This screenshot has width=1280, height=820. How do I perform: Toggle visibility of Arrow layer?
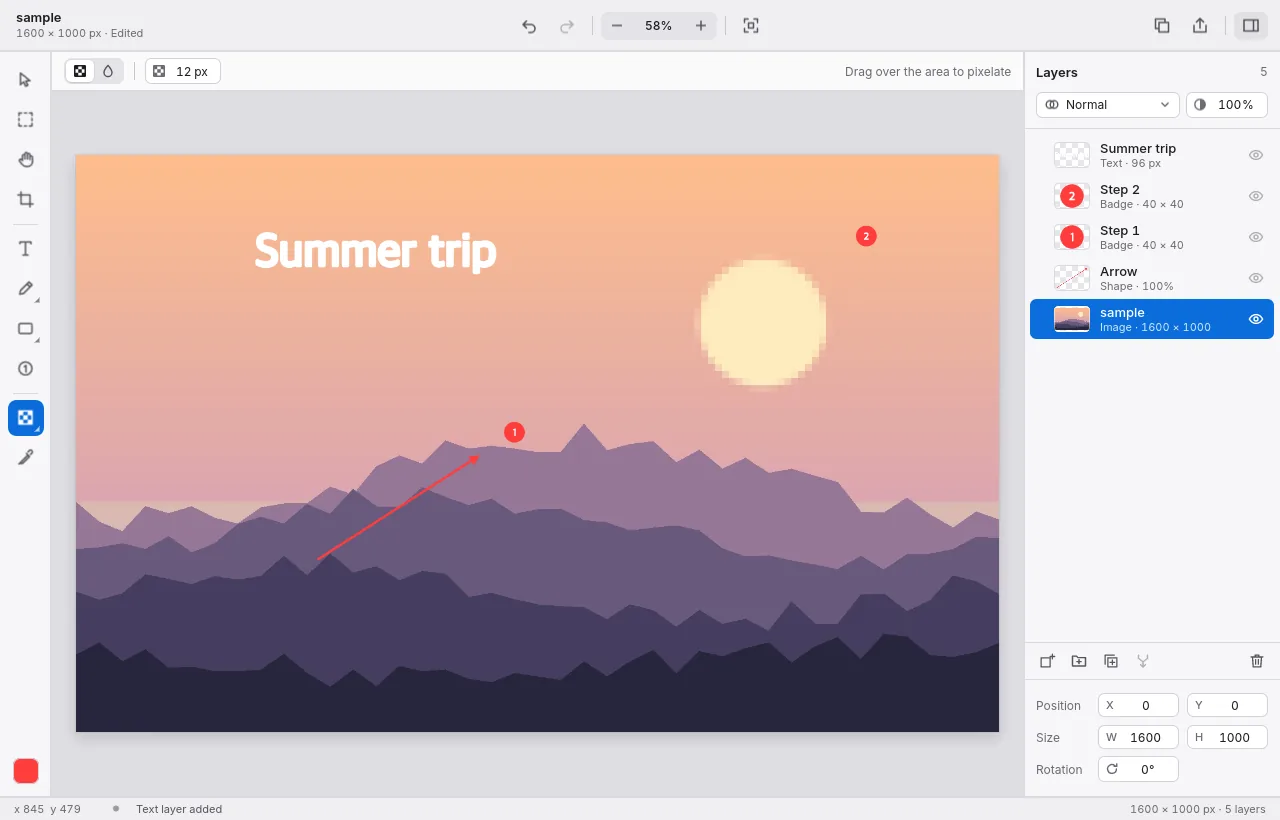pyautogui.click(x=1256, y=278)
